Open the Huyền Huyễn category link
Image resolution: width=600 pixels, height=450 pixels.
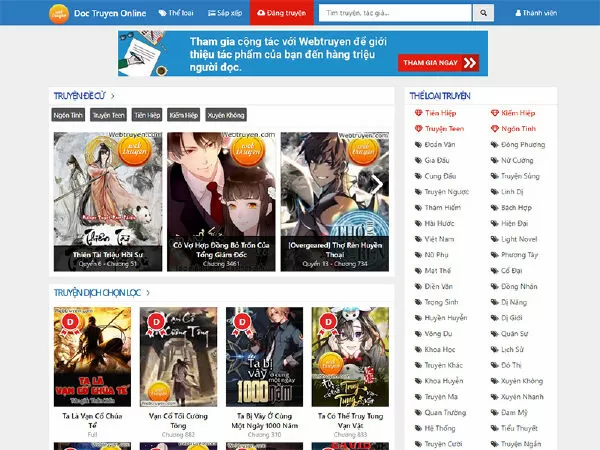click(446, 318)
